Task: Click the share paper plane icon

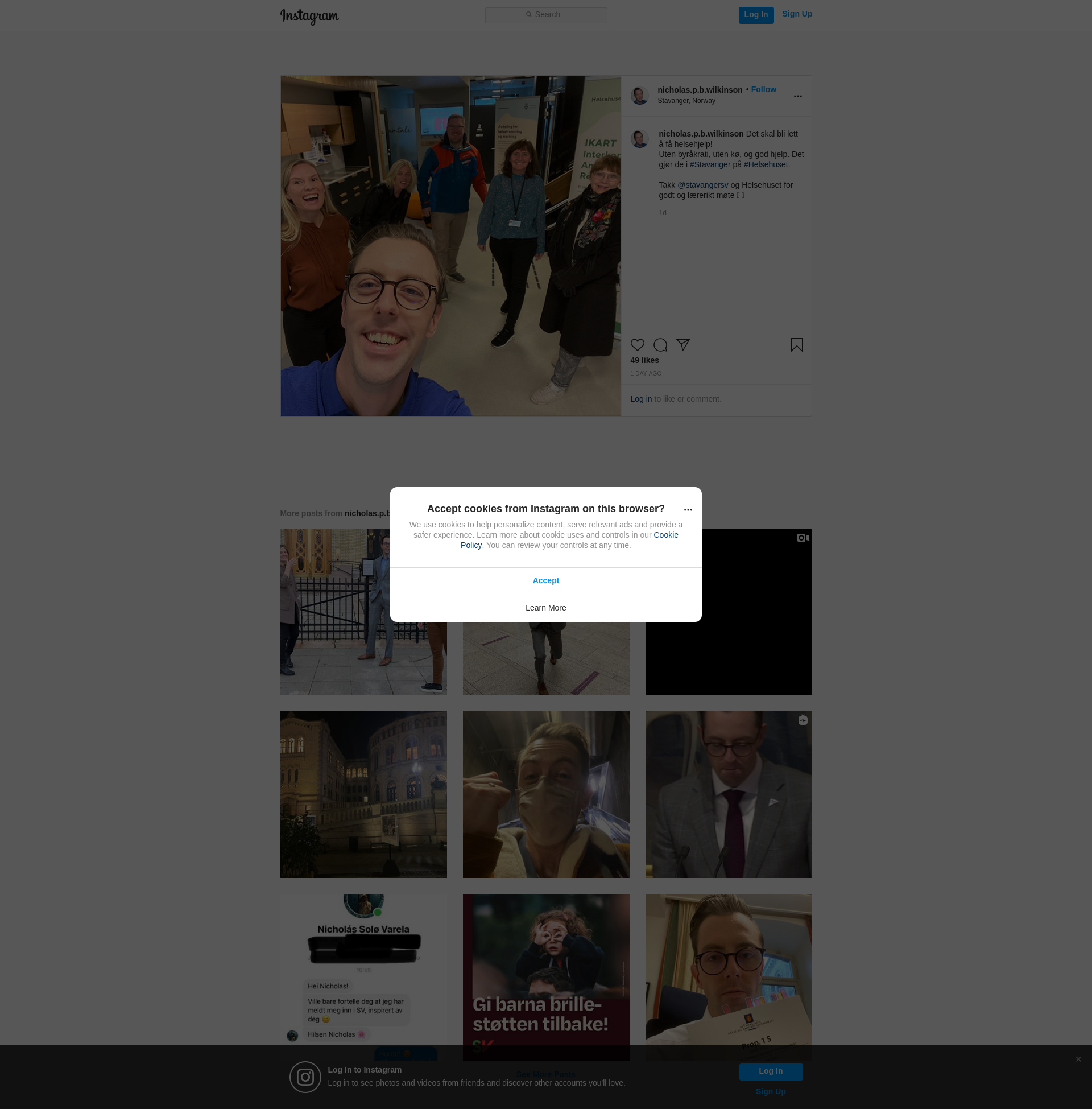Action: (682, 344)
